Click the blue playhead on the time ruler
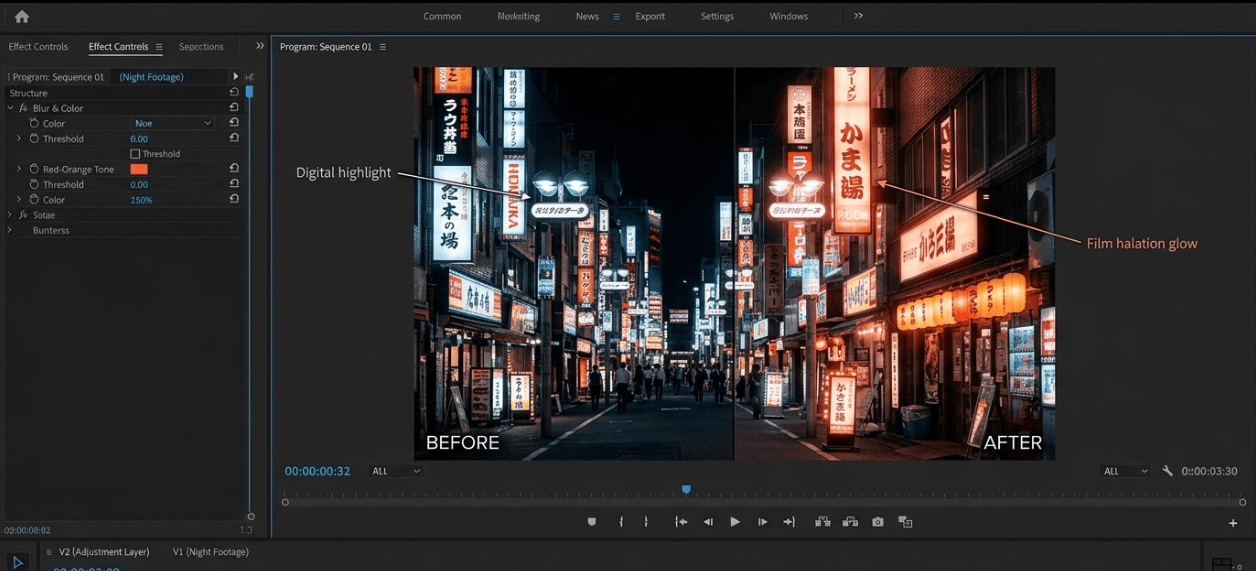This screenshot has height=571, width=1256. [686, 490]
